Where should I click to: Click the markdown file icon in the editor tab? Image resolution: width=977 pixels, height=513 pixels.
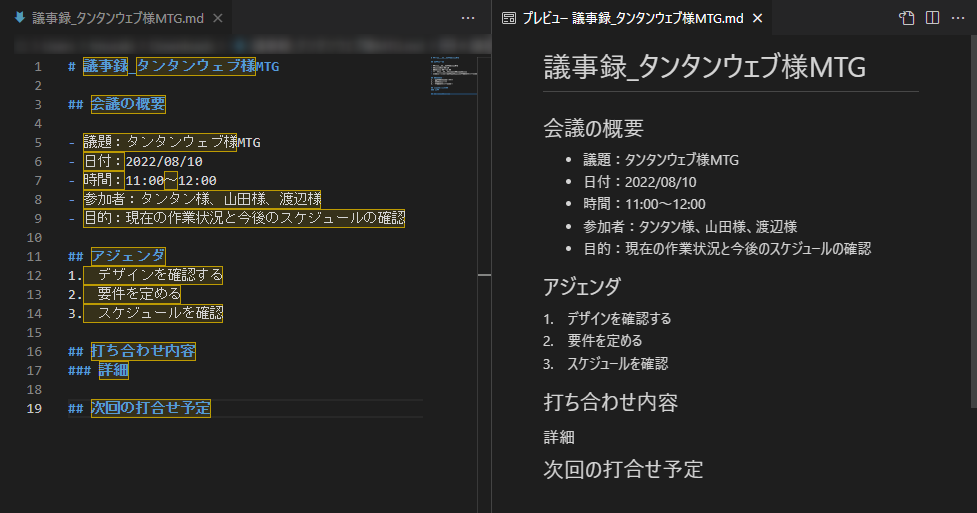click(19, 17)
